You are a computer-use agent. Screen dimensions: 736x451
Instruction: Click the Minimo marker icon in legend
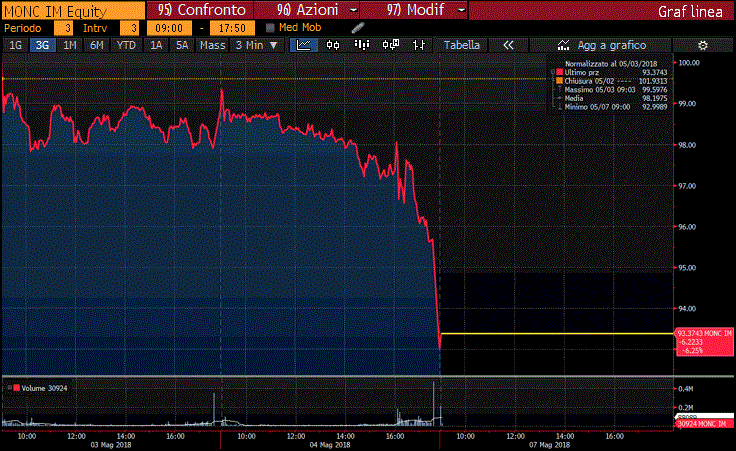click(559, 107)
